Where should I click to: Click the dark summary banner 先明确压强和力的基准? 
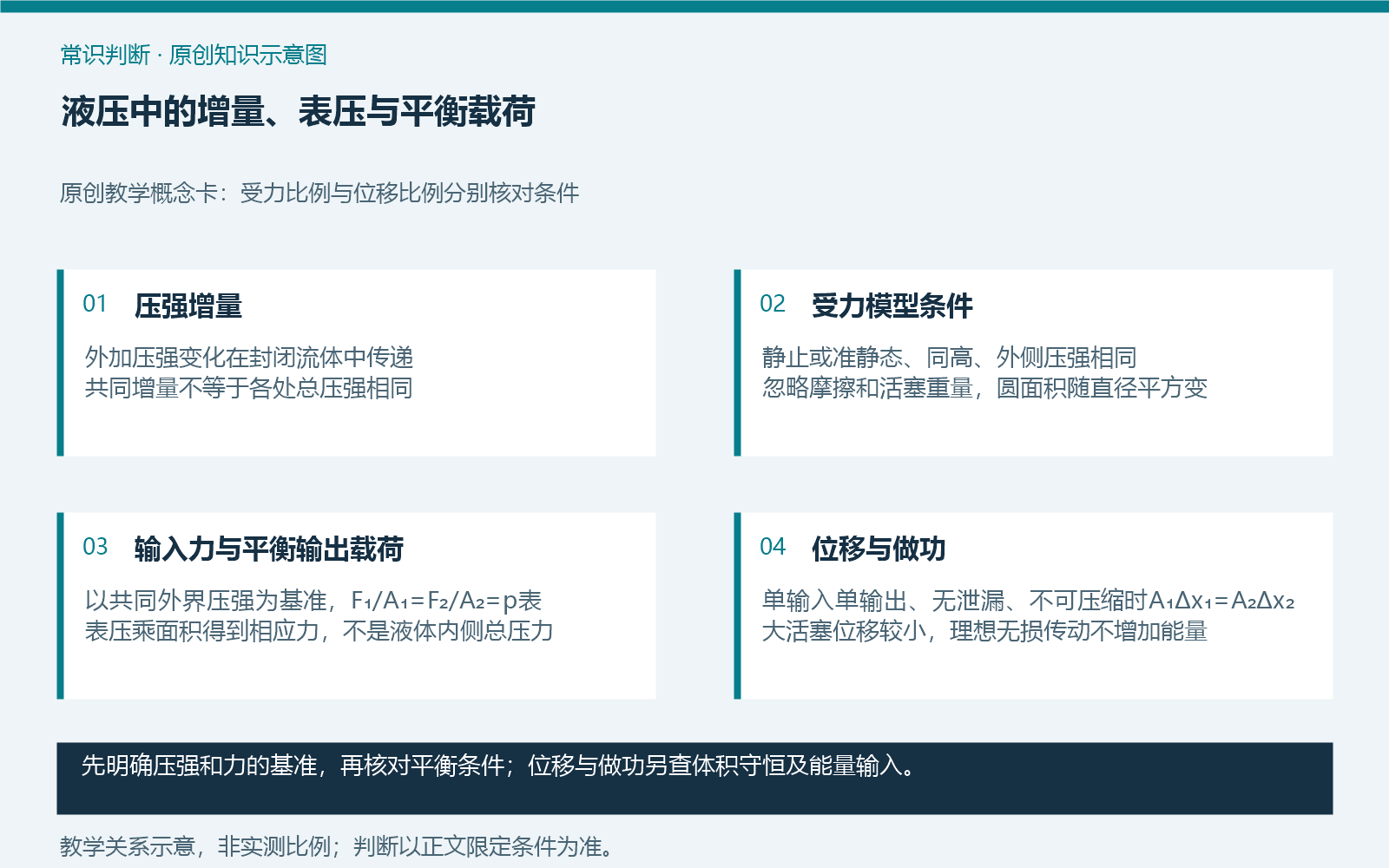(694, 778)
